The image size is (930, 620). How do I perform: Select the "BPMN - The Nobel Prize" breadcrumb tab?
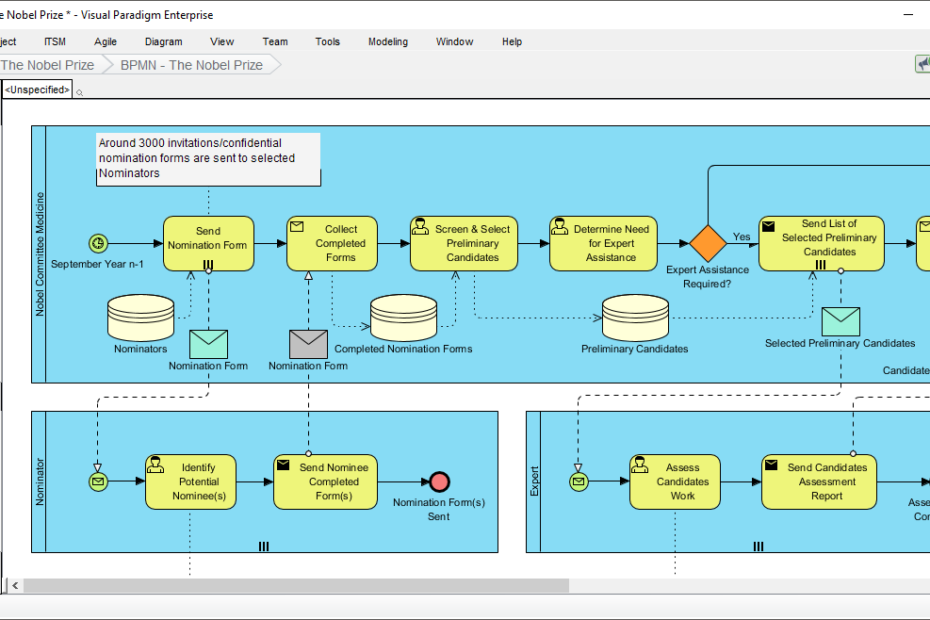click(192, 63)
